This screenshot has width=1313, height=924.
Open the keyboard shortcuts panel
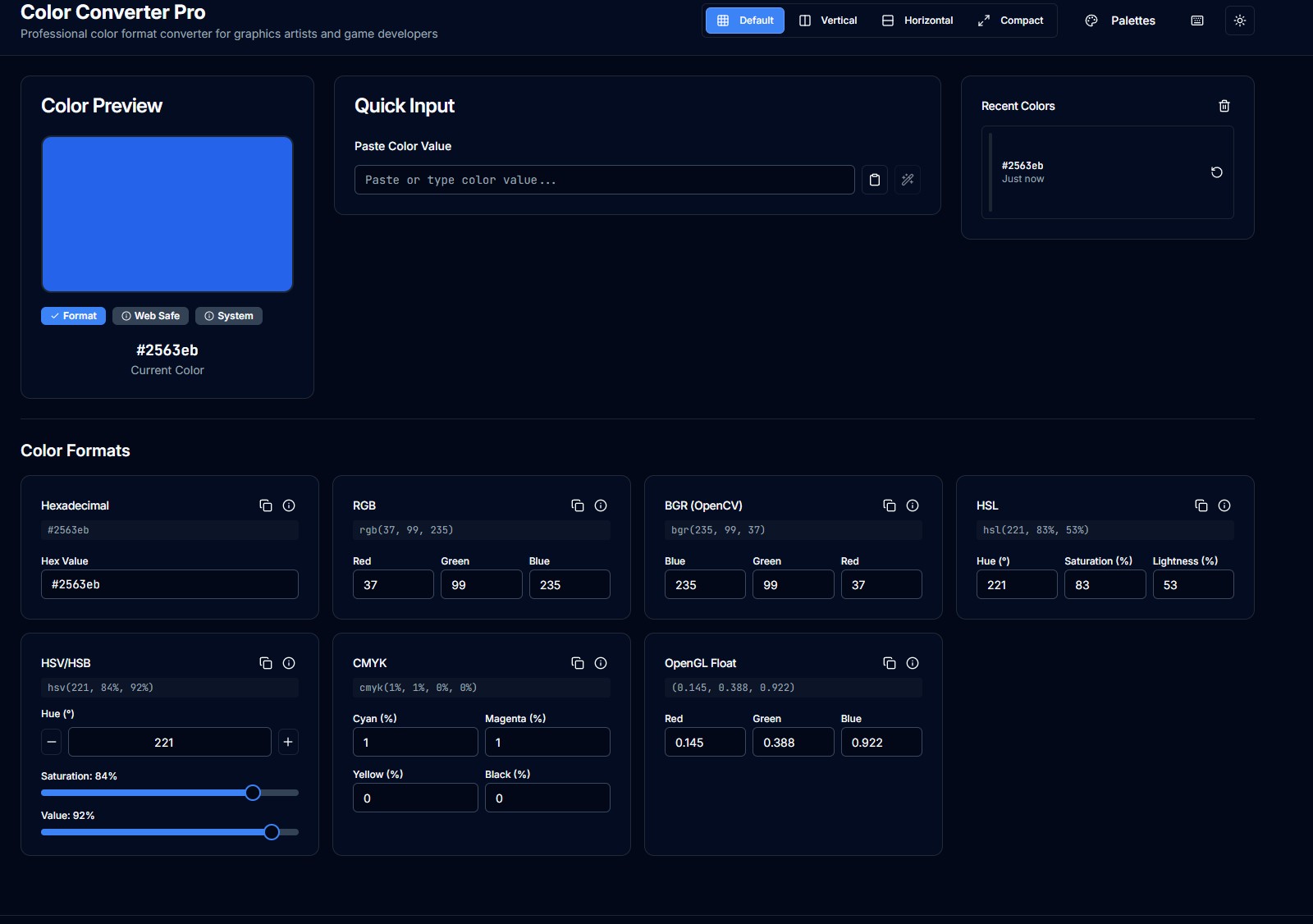[1196, 21]
